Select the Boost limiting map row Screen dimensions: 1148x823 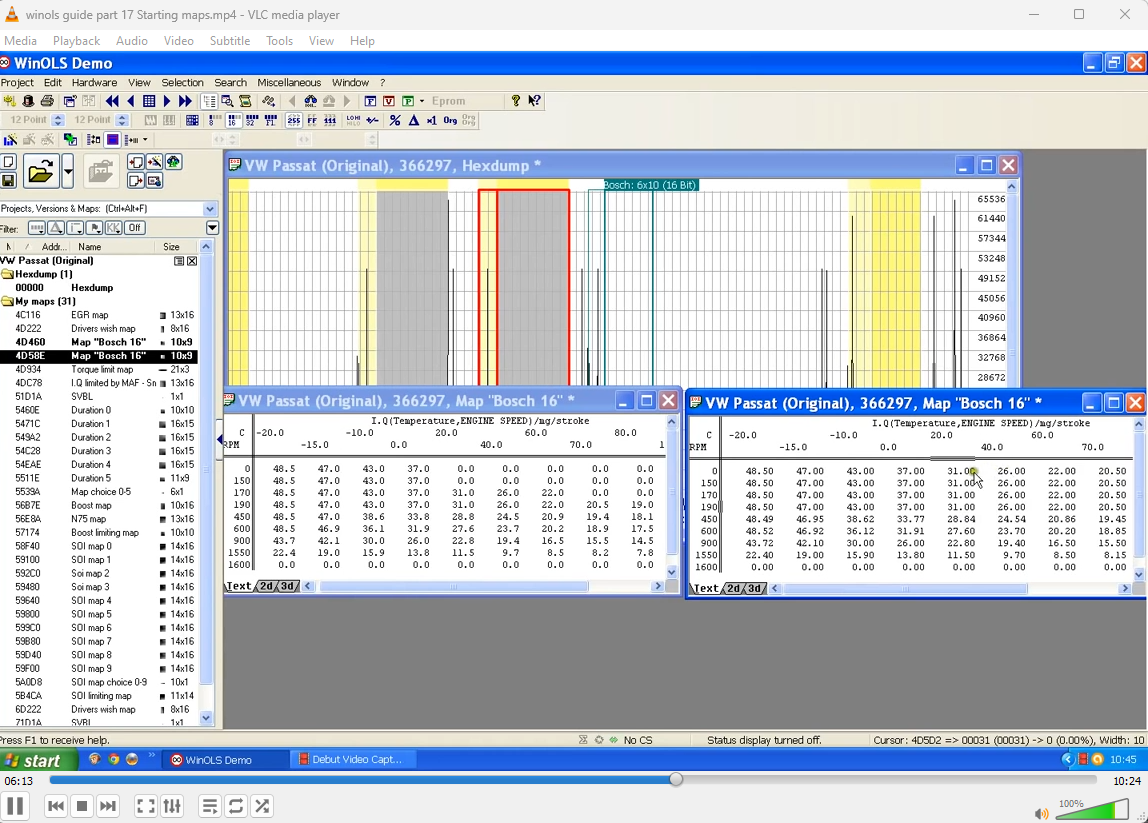pyautogui.click(x=99, y=532)
